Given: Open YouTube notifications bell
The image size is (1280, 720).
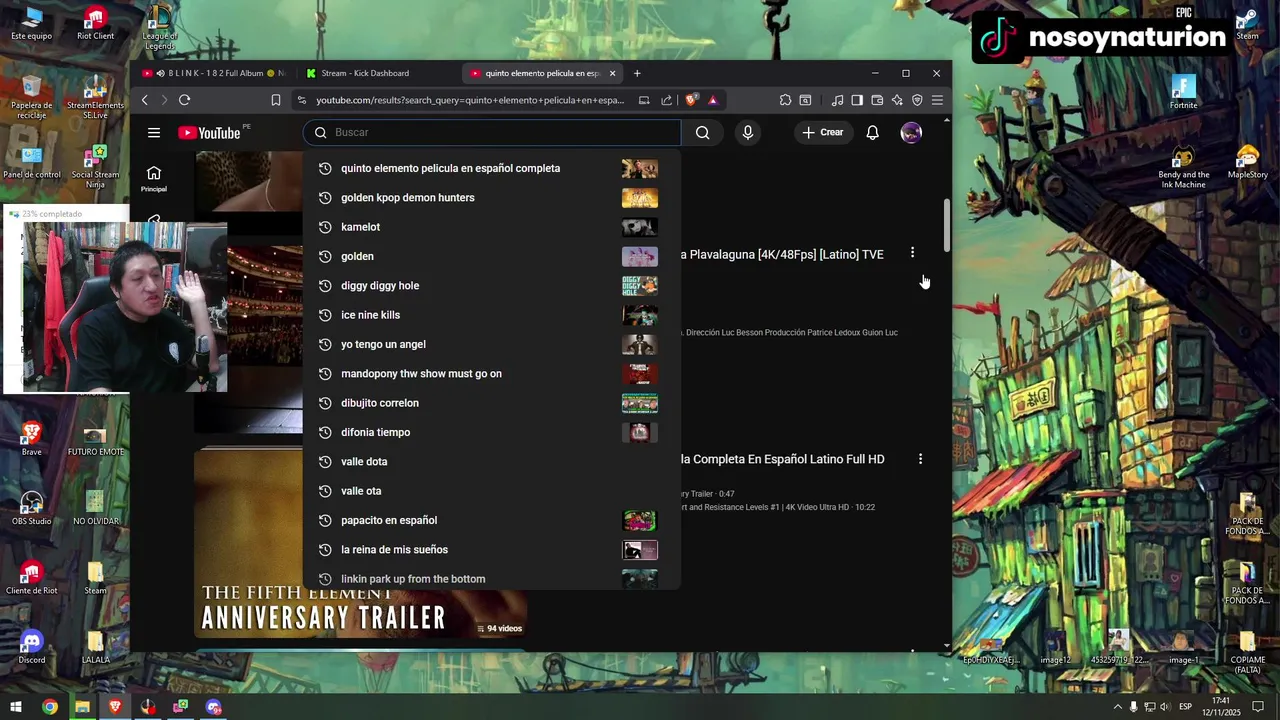Looking at the screenshot, I should click(x=872, y=132).
